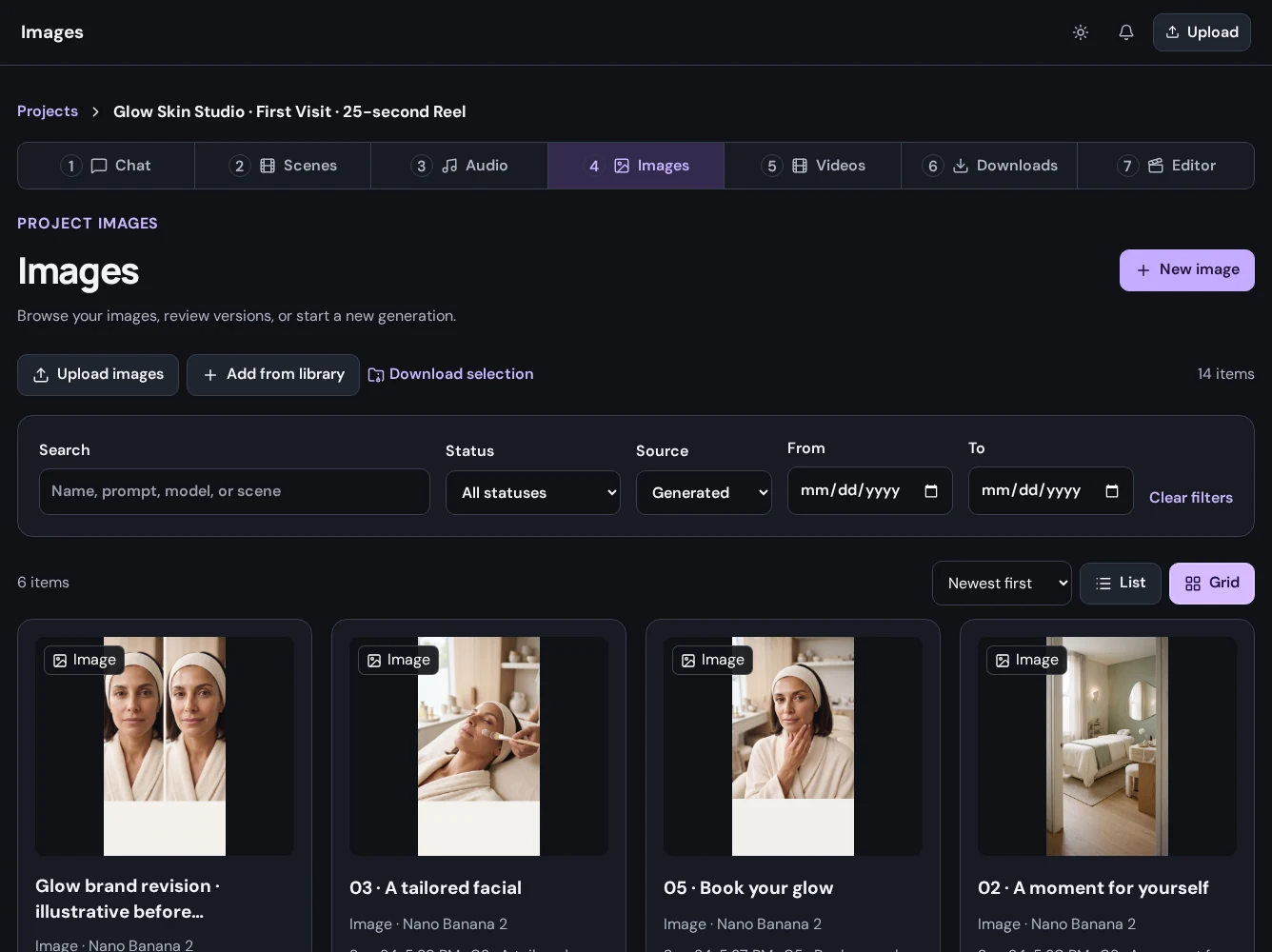Open the A moment for yourself thumbnail
Image resolution: width=1272 pixels, height=952 pixels.
pyautogui.click(x=1107, y=746)
